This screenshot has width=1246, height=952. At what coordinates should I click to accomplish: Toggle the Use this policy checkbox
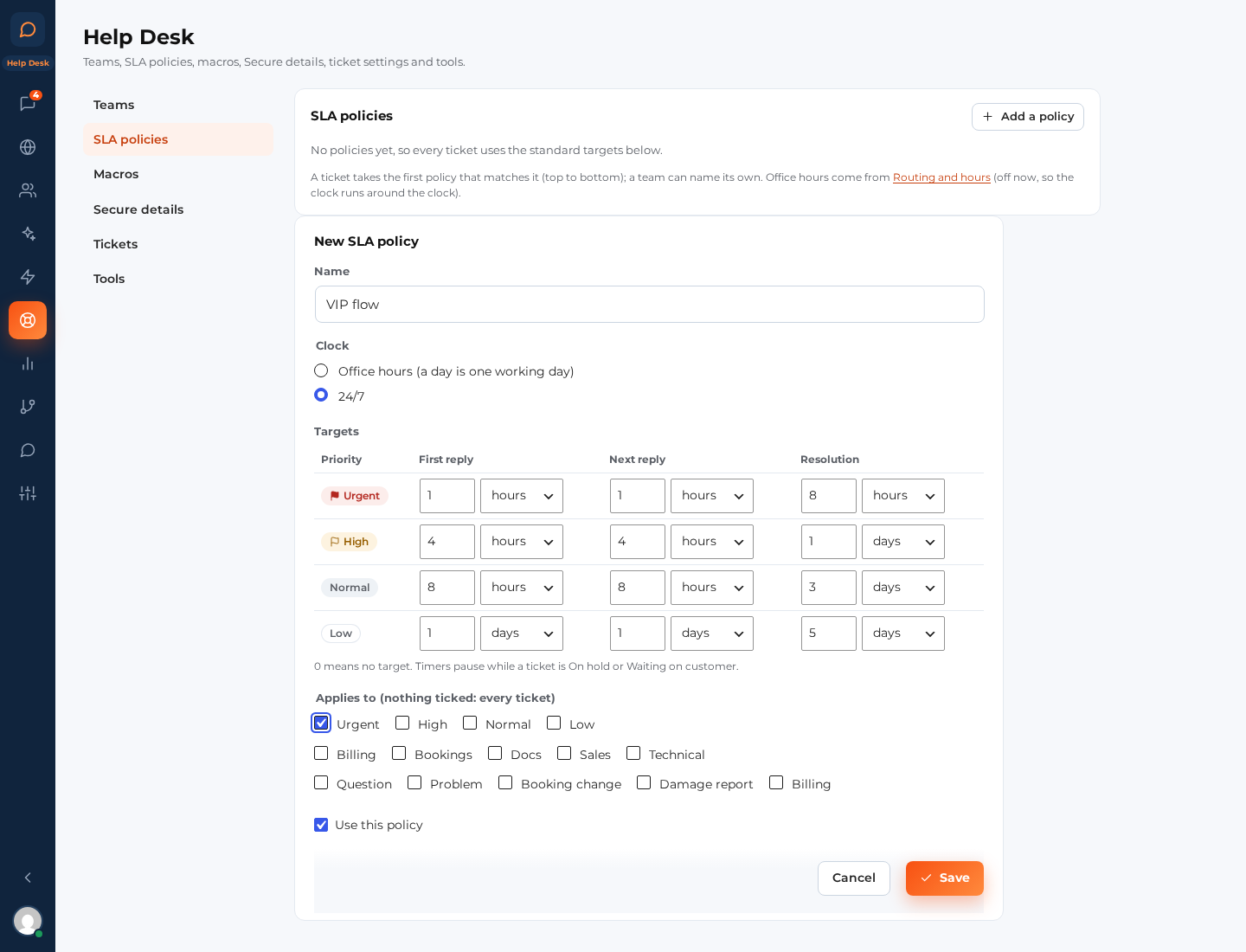[x=321, y=825]
